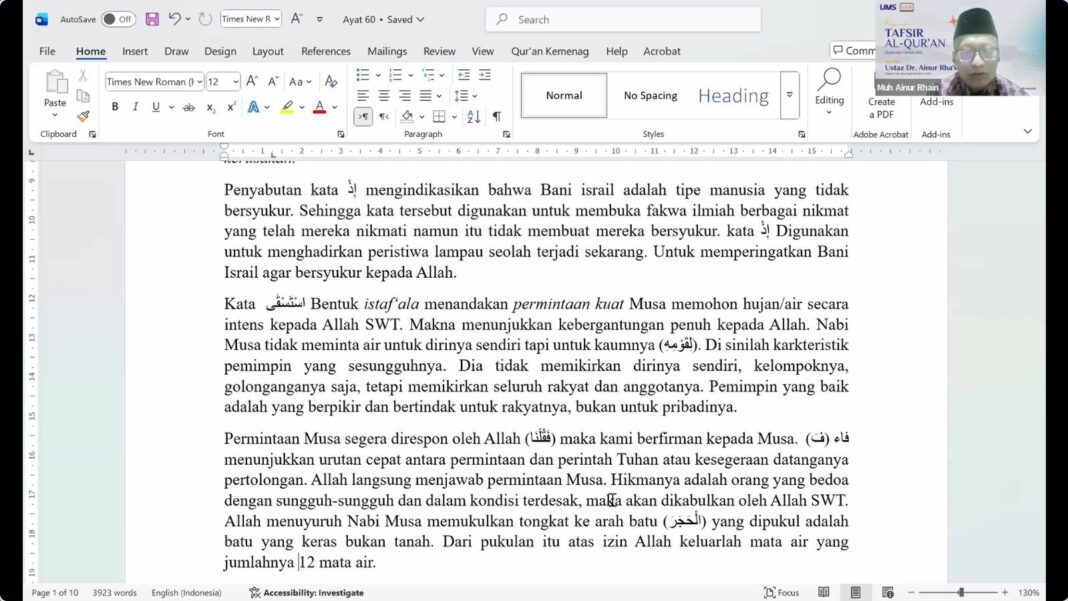Click the Sort icon
Image resolution: width=1068 pixels, height=601 pixels.
(473, 117)
